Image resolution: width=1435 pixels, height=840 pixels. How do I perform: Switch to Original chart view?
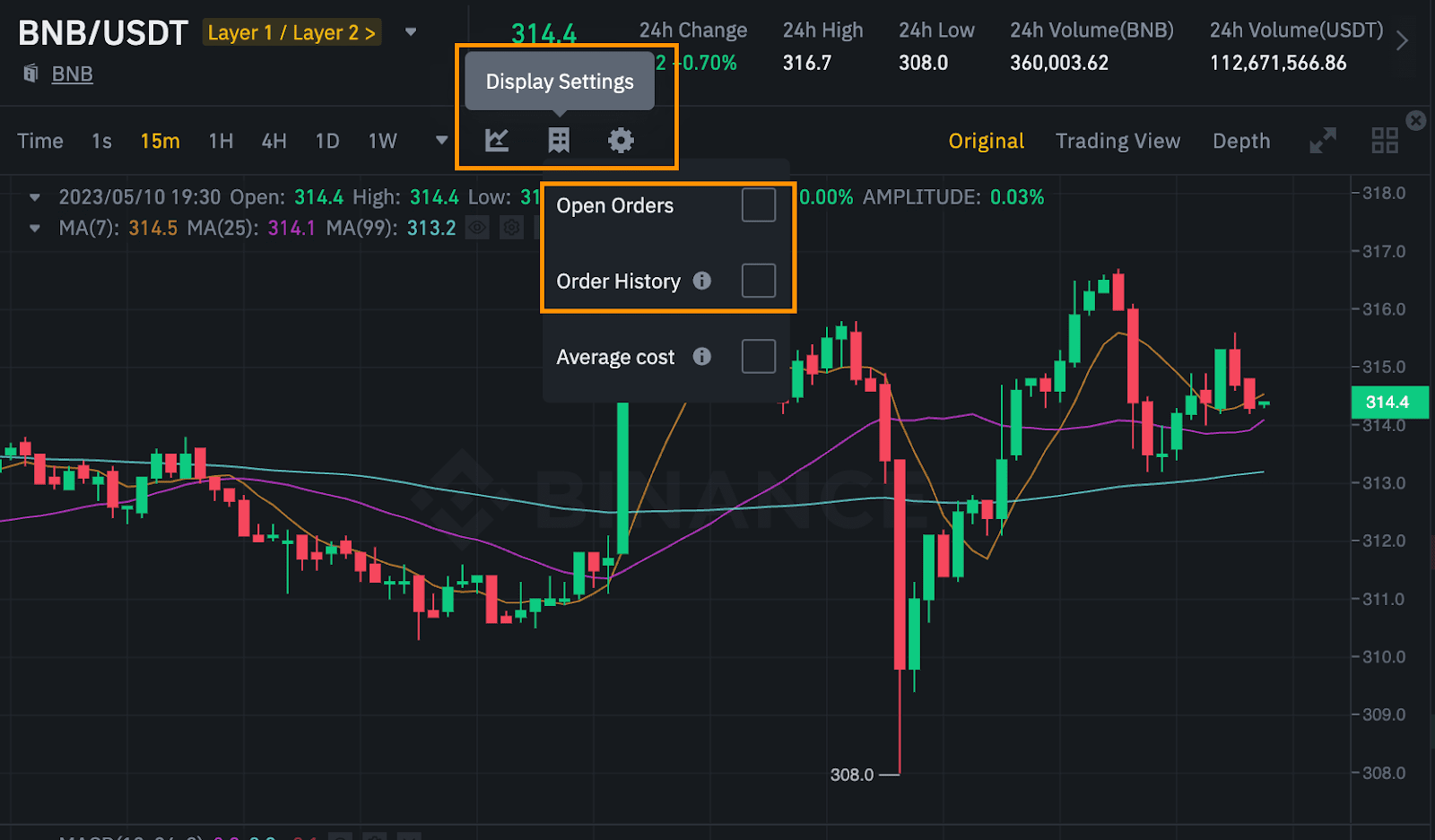(x=987, y=142)
